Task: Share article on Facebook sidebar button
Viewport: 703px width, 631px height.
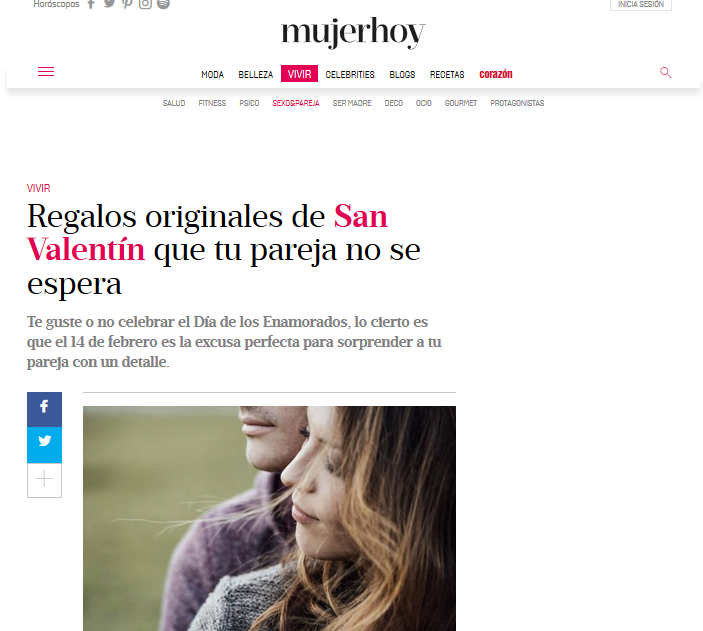Action: 44,409
